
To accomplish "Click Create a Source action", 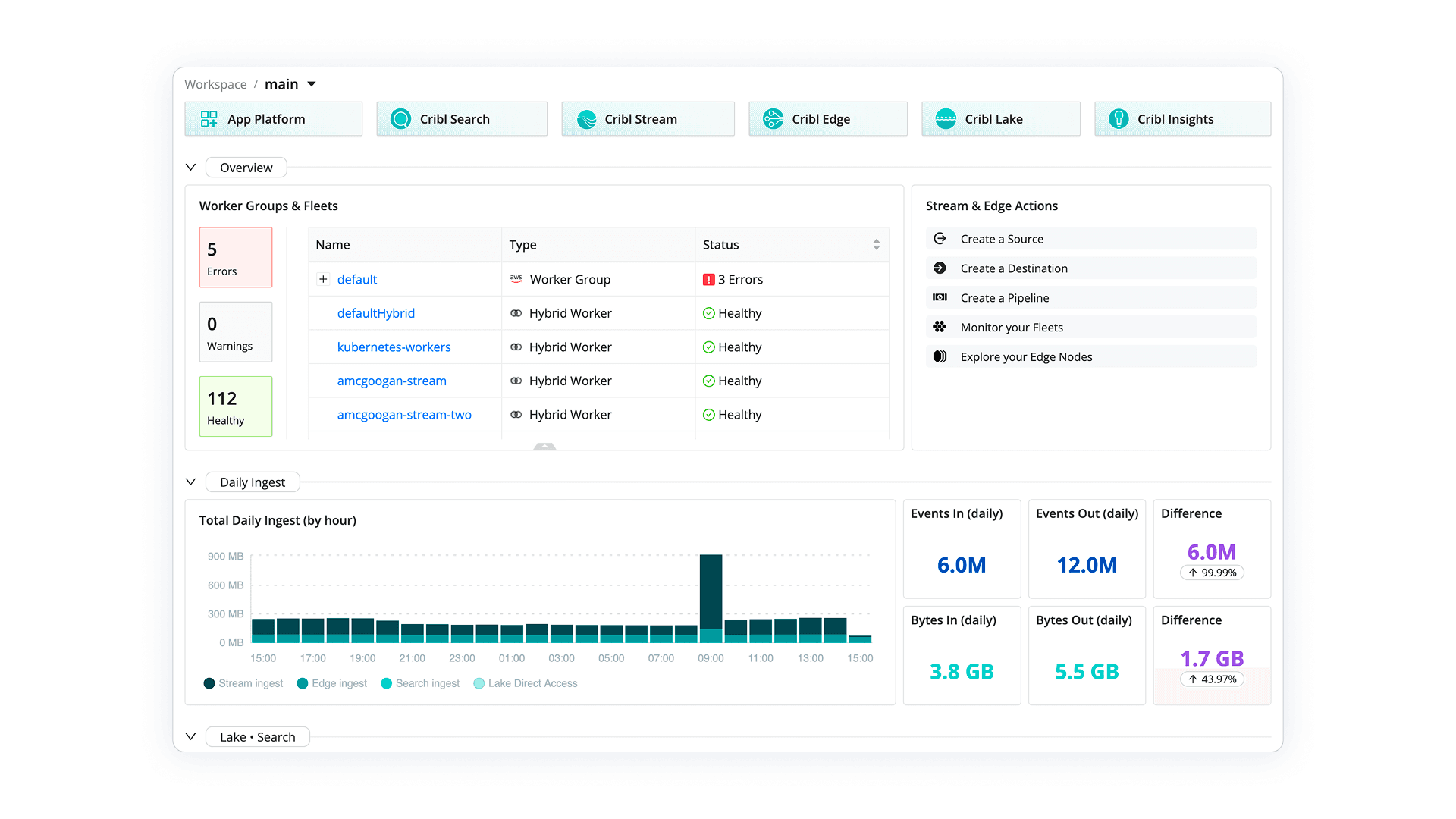I will tap(1091, 239).
